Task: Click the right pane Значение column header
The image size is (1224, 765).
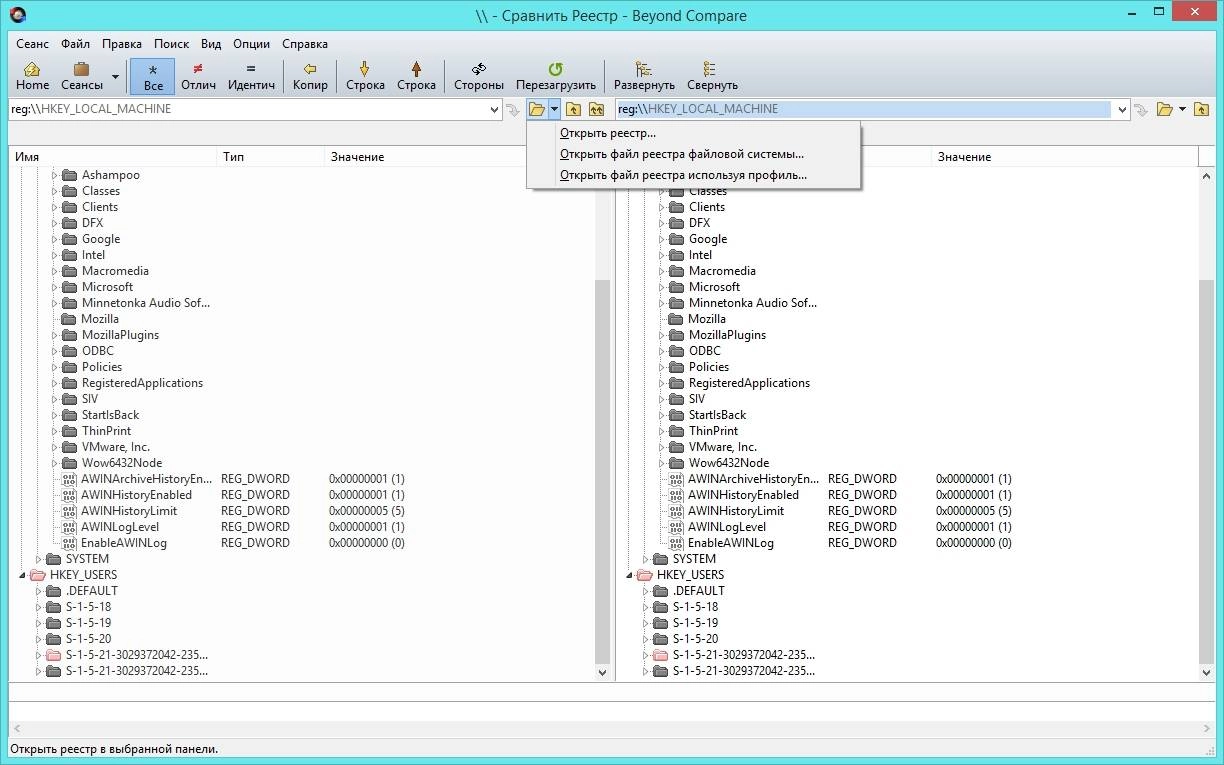Action: (x=1065, y=157)
